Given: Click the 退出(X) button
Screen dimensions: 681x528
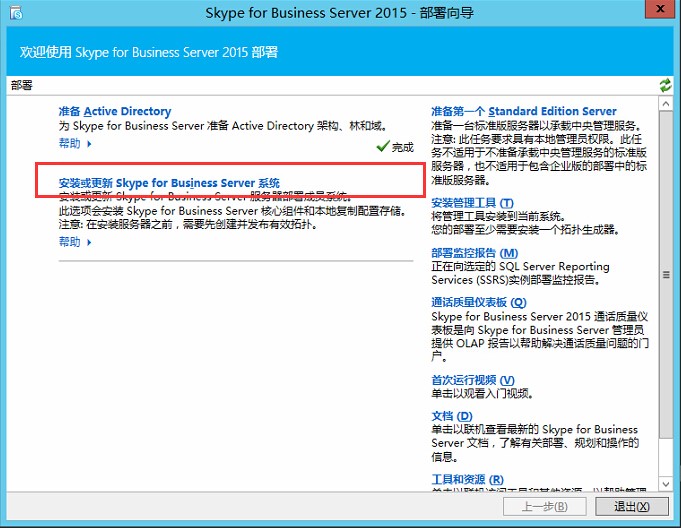Looking at the screenshot, I should 631,506.
